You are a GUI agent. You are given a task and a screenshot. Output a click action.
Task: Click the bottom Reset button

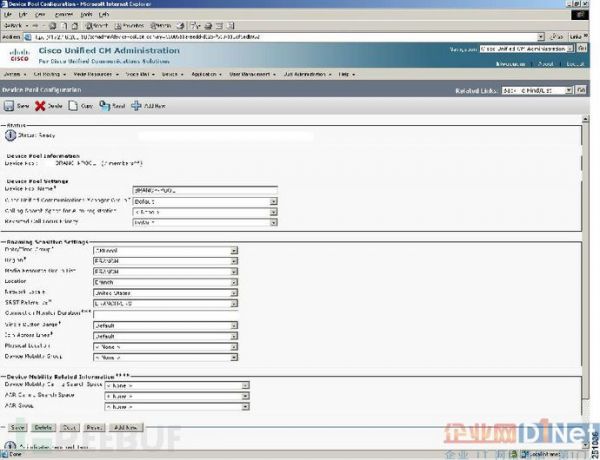click(94, 427)
